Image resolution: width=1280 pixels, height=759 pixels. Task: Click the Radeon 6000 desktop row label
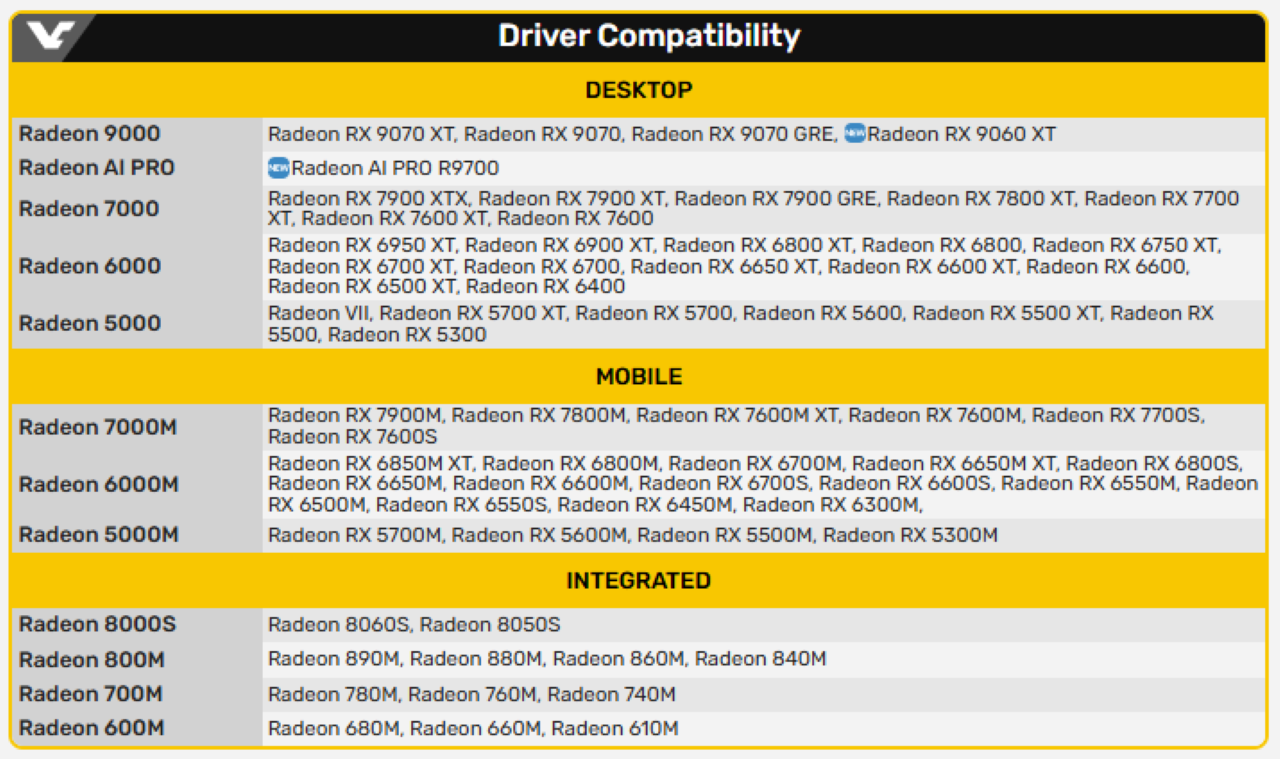coord(89,266)
